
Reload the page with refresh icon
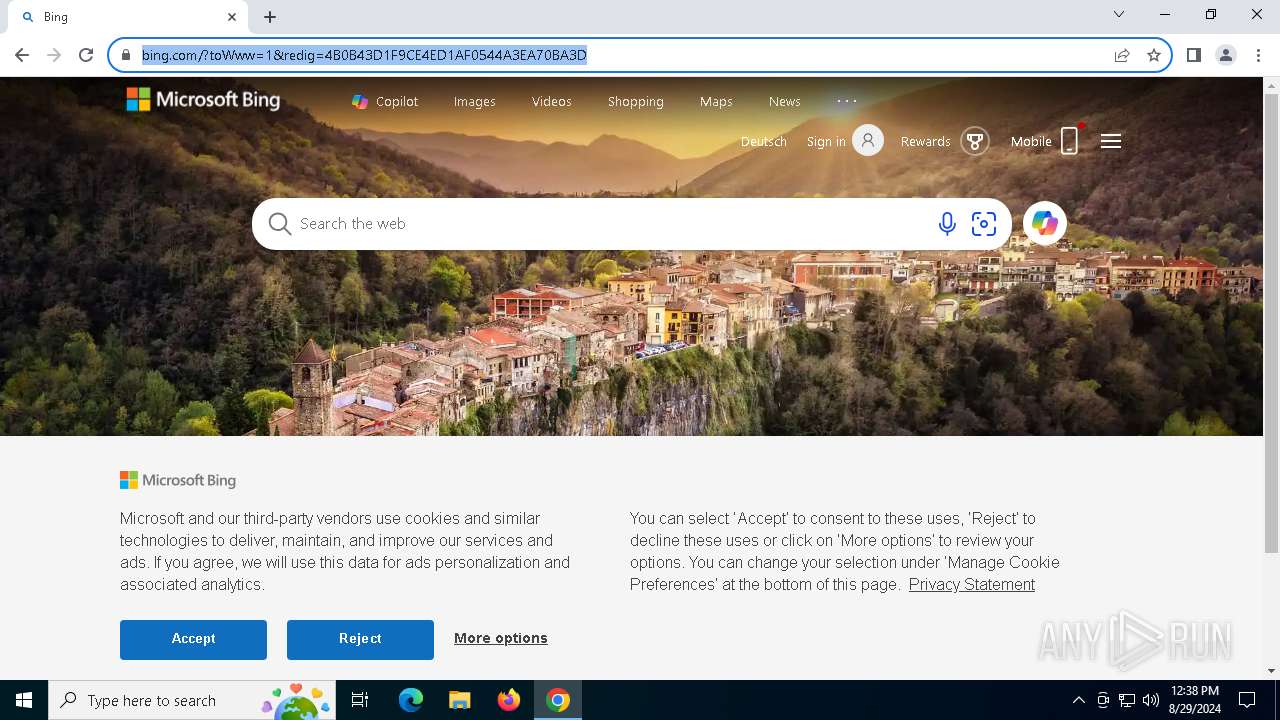coord(86,55)
